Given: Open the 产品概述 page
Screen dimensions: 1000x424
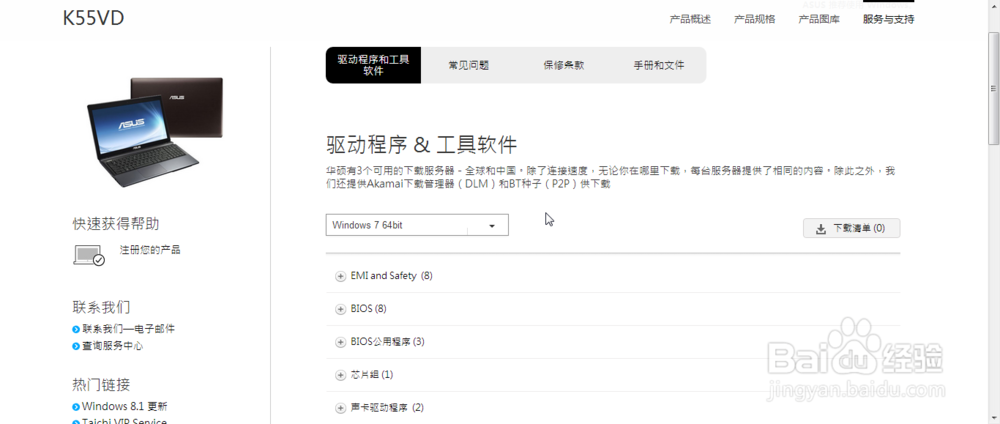Looking at the screenshot, I should point(690,19).
